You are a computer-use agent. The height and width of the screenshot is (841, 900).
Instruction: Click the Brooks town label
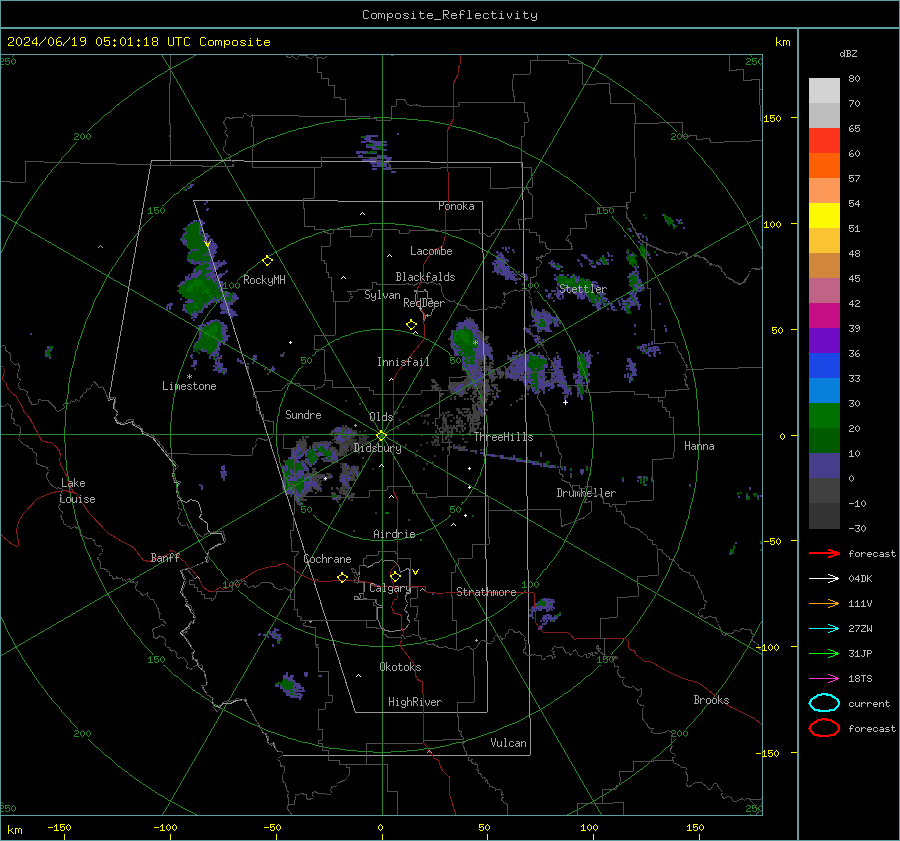(x=711, y=700)
